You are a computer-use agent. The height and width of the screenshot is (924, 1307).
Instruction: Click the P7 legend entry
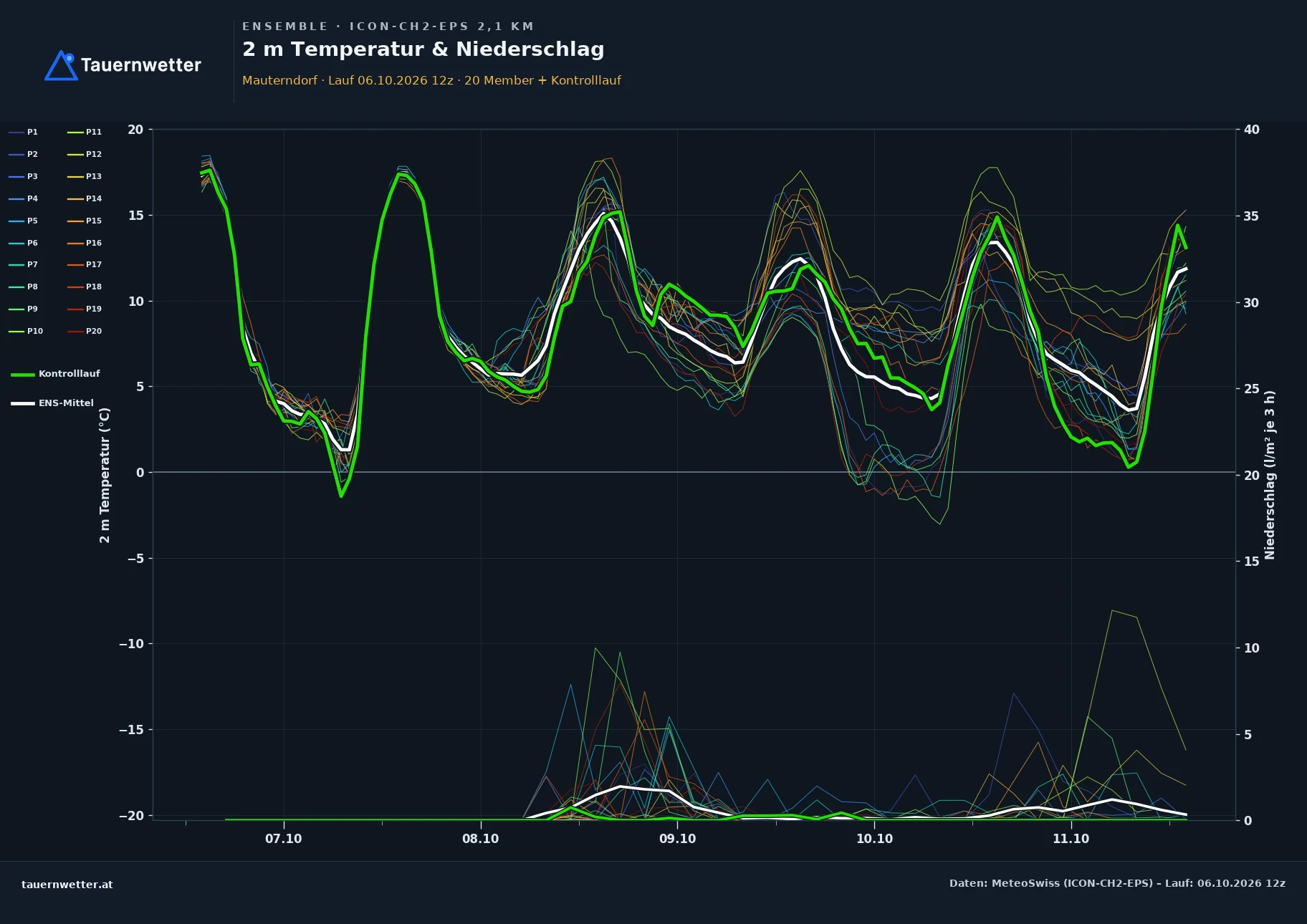[23, 264]
